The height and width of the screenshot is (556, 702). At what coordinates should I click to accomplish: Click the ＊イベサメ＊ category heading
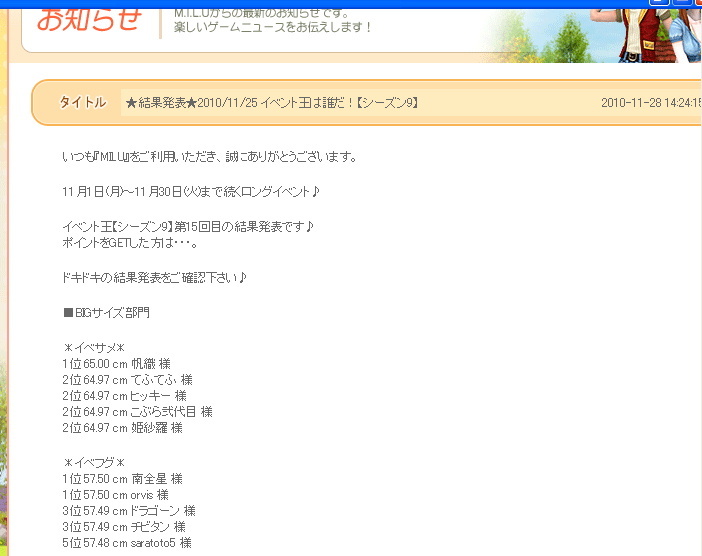pyautogui.click(x=93, y=347)
